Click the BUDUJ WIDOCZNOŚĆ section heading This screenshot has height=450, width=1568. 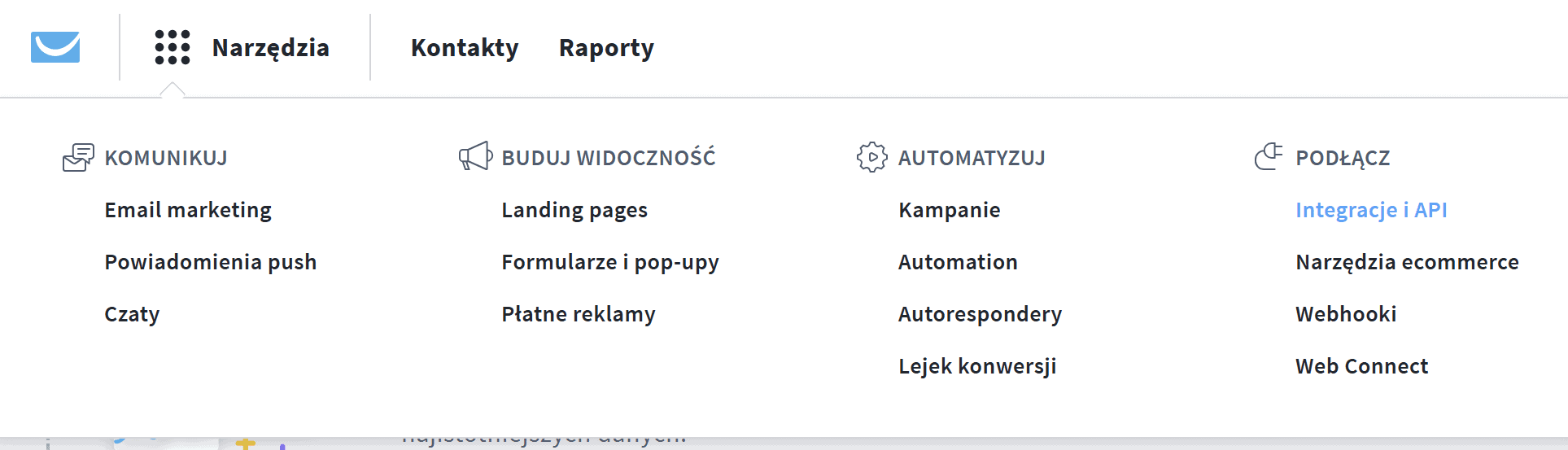point(609,157)
